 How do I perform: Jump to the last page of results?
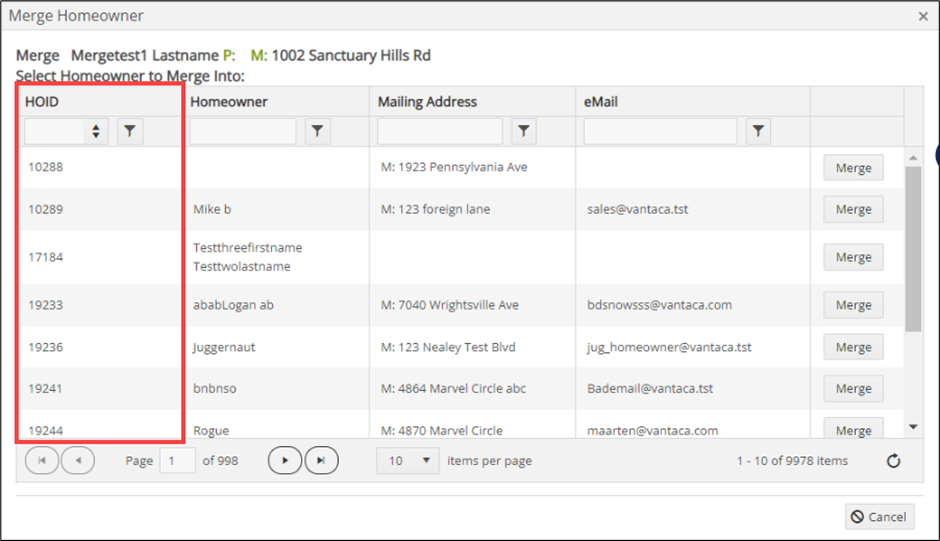pyautogui.click(x=321, y=461)
